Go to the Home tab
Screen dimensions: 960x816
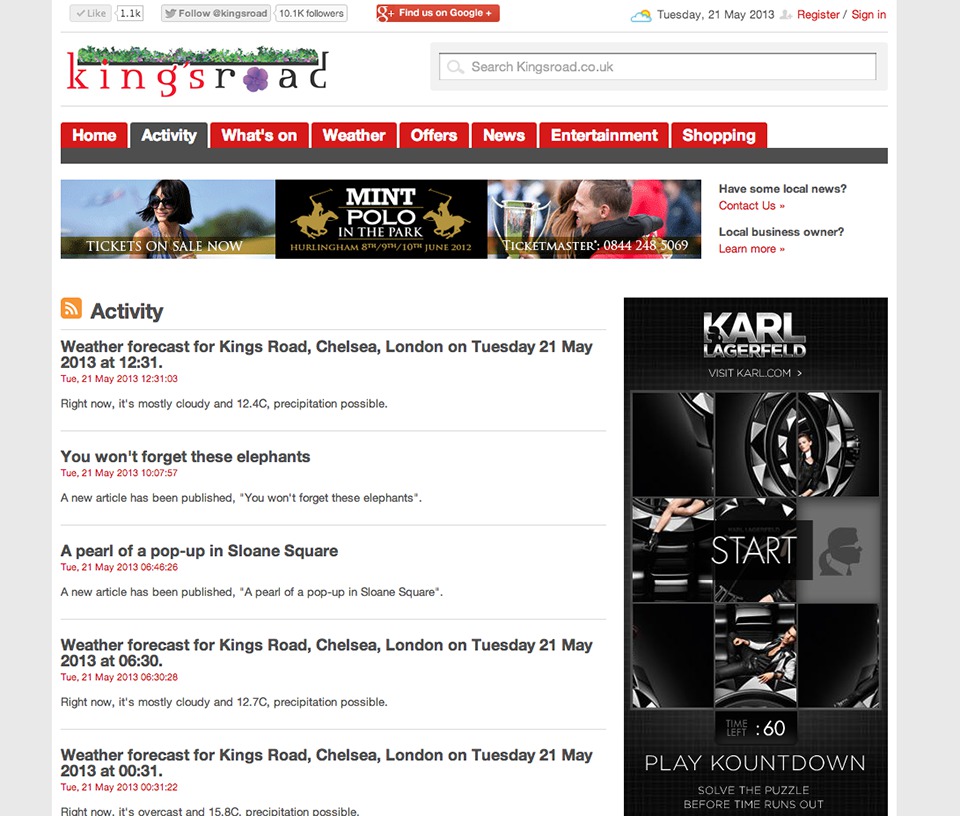point(94,135)
